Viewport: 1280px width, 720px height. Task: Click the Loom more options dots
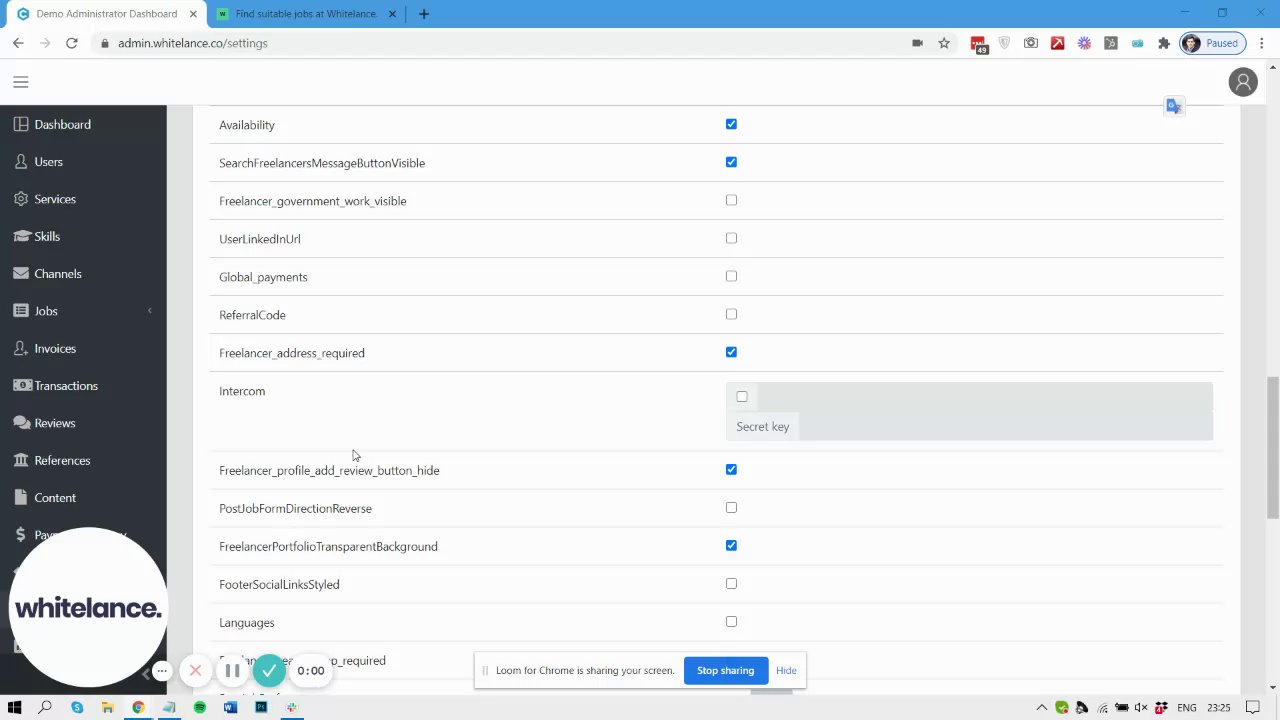[161, 670]
